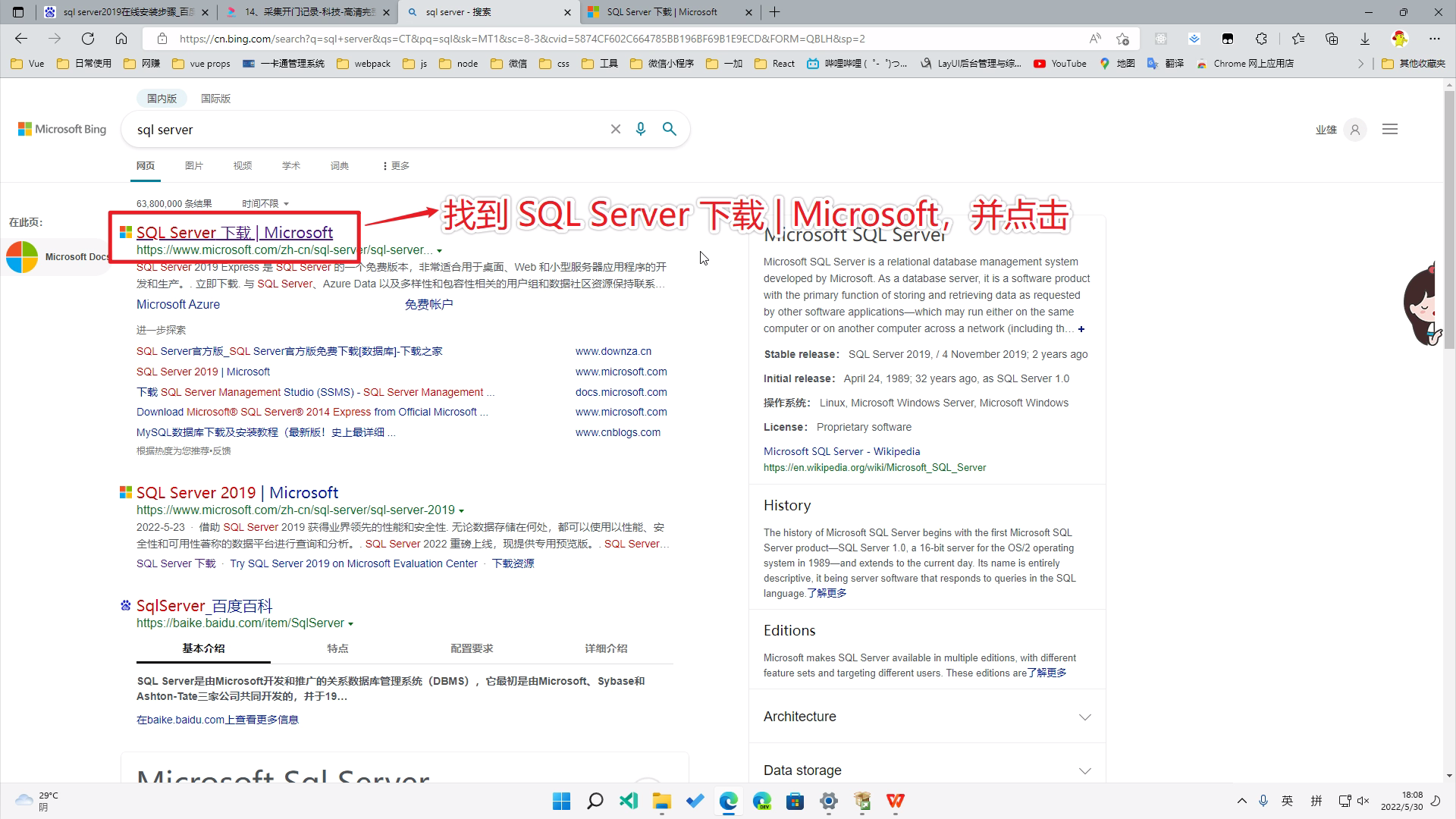Select the 图片 search tab
1456x819 pixels.
point(194,165)
